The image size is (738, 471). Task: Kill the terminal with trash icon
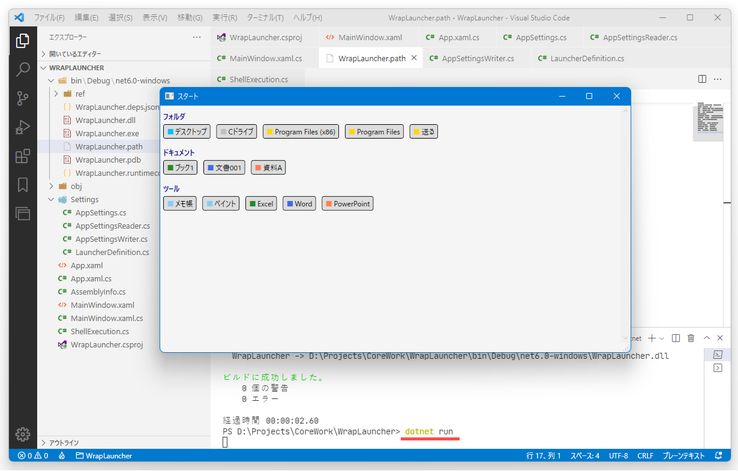[691, 338]
